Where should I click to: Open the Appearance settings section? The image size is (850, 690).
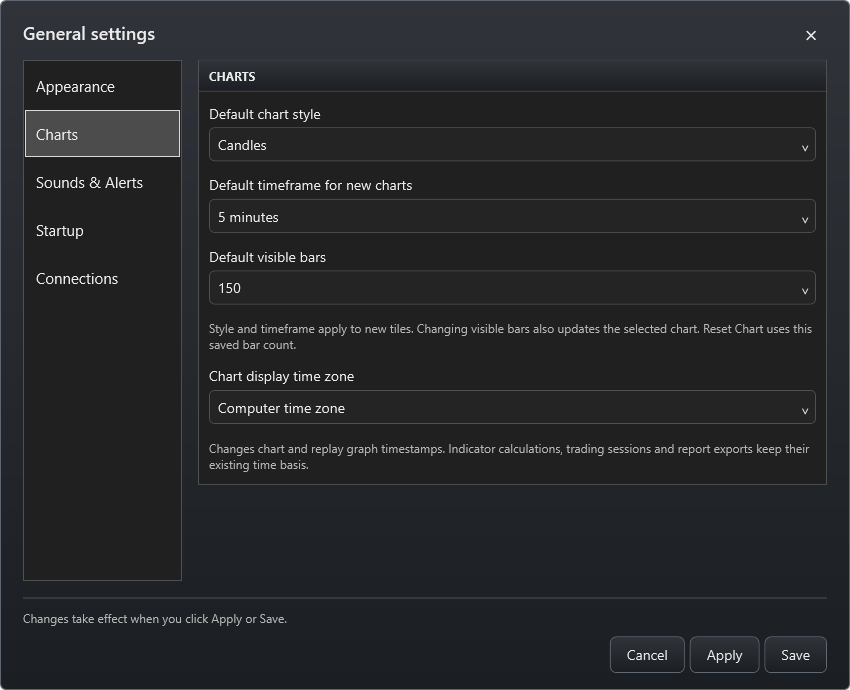pyautogui.click(x=102, y=87)
